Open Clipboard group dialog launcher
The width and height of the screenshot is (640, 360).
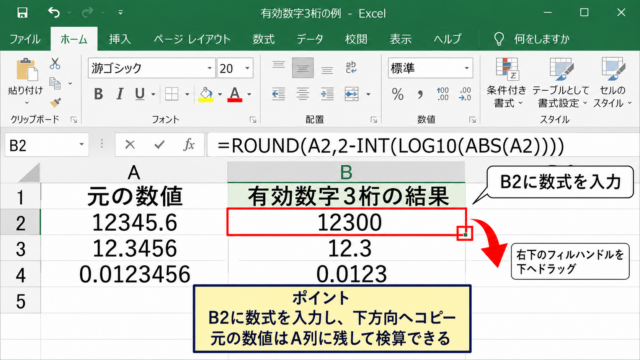[73, 120]
